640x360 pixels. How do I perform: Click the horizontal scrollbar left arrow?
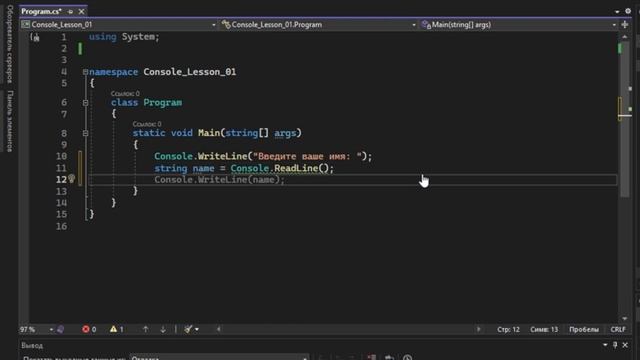pos(219,329)
